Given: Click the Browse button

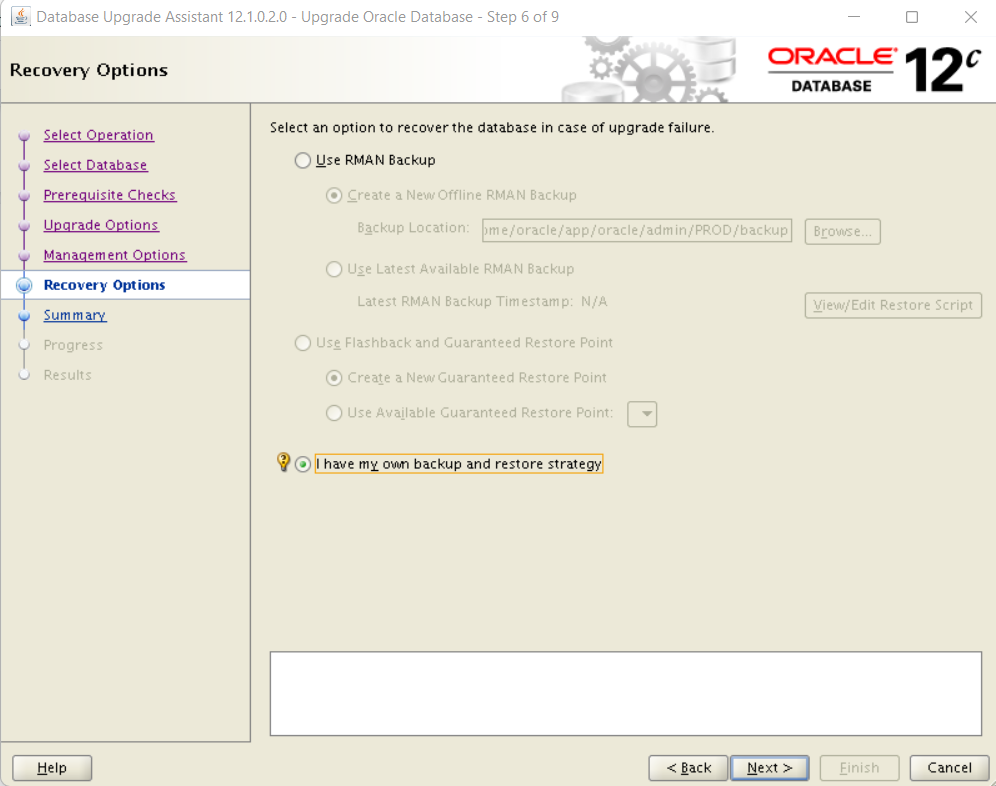Looking at the screenshot, I should (x=842, y=231).
